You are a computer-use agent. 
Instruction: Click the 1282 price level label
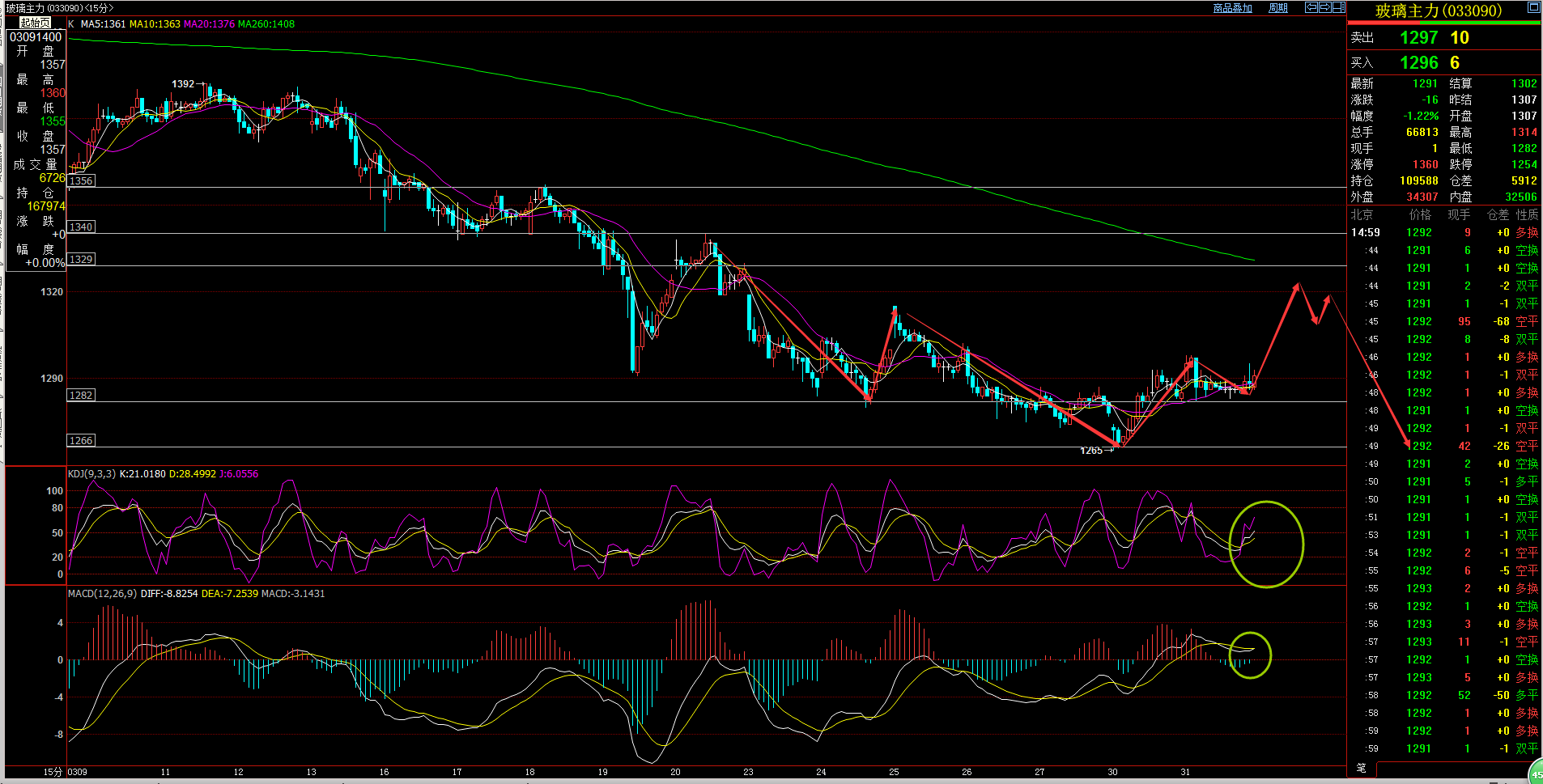coord(81,396)
